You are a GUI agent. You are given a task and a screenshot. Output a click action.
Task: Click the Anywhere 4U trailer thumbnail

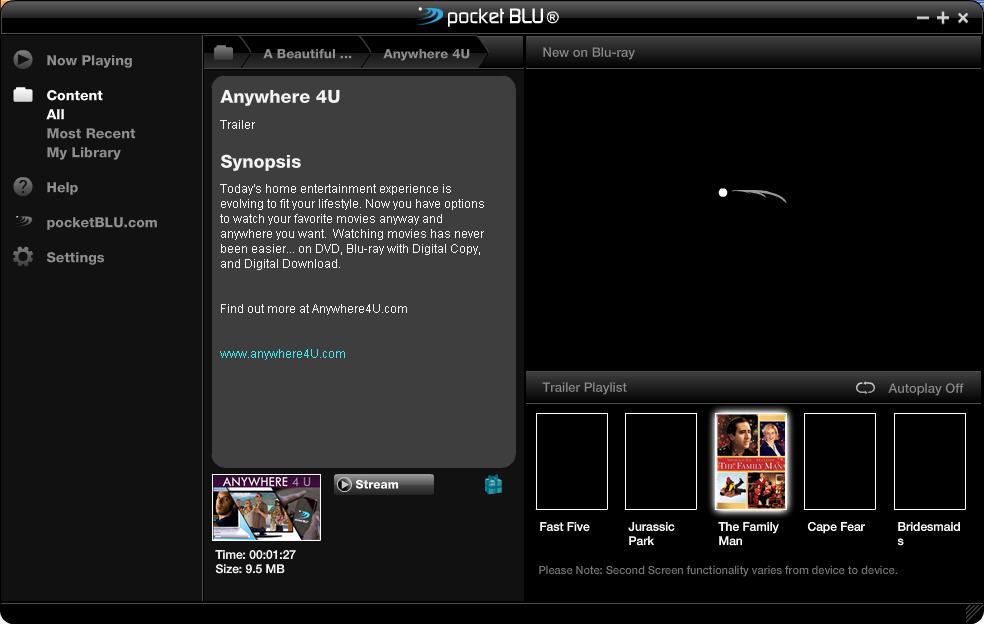coord(266,507)
